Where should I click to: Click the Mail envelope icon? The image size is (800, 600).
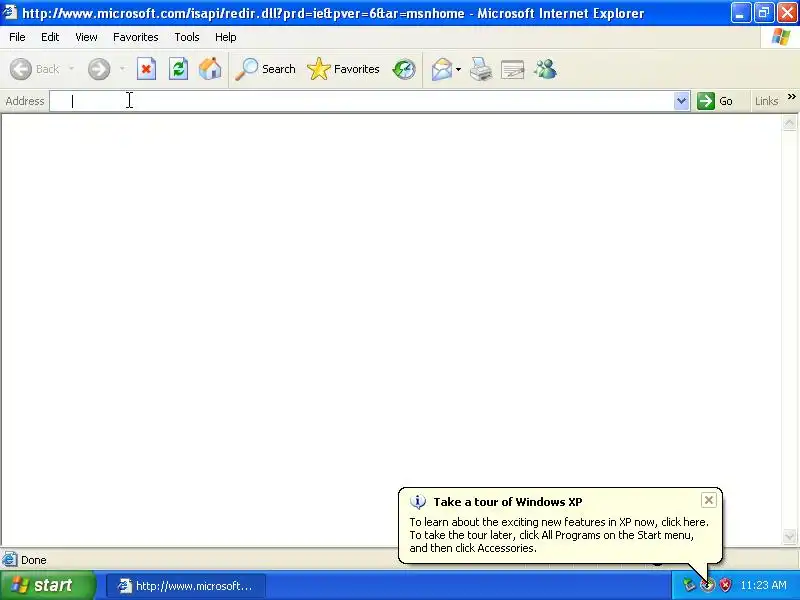point(442,69)
